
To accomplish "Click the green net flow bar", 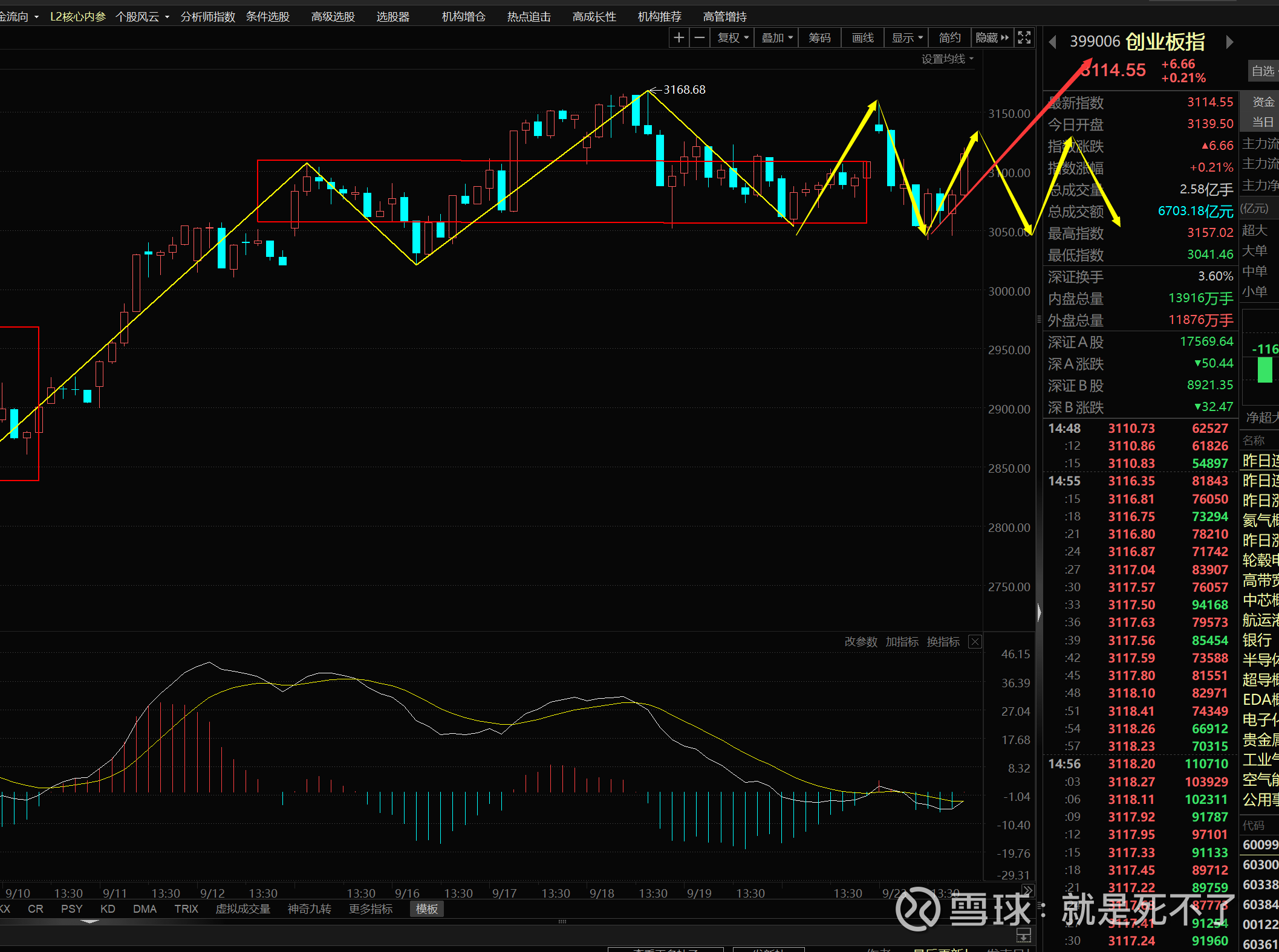I will pyautogui.click(x=1264, y=370).
